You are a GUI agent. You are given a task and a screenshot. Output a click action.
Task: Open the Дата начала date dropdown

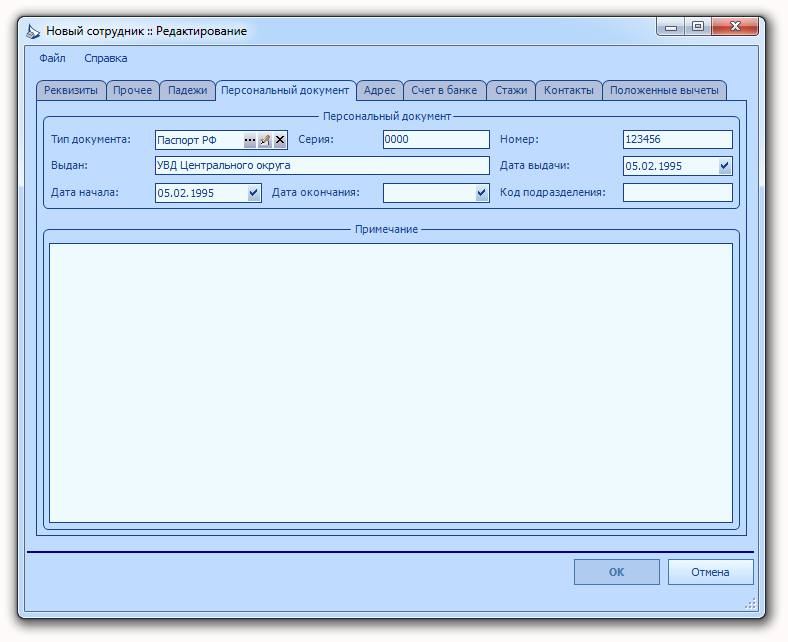click(x=253, y=193)
